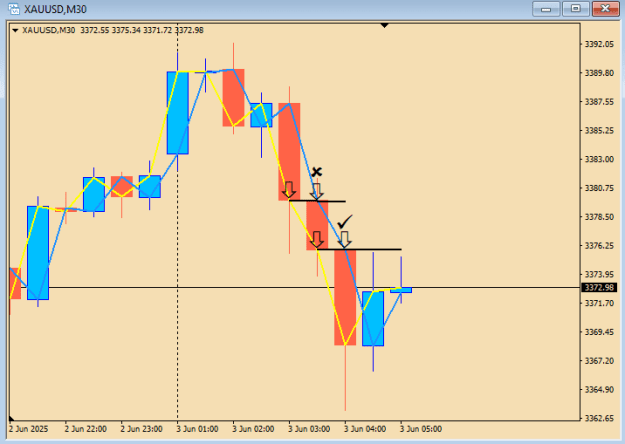Screen dimensions: 625x444
Task: Click price scale value 3387.55
Action: [x=599, y=102]
